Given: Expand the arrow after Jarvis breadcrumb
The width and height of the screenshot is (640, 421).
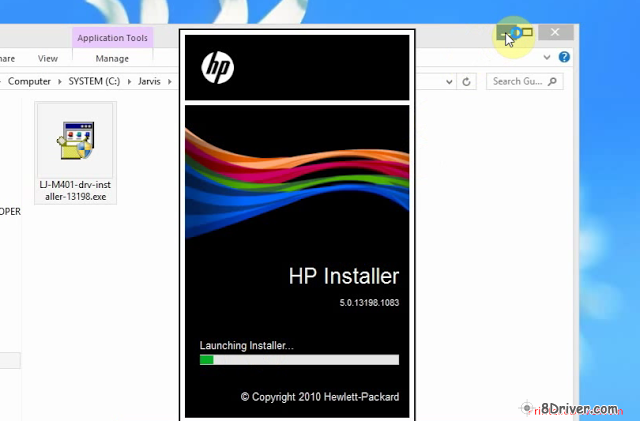Looking at the screenshot, I should tap(169, 82).
